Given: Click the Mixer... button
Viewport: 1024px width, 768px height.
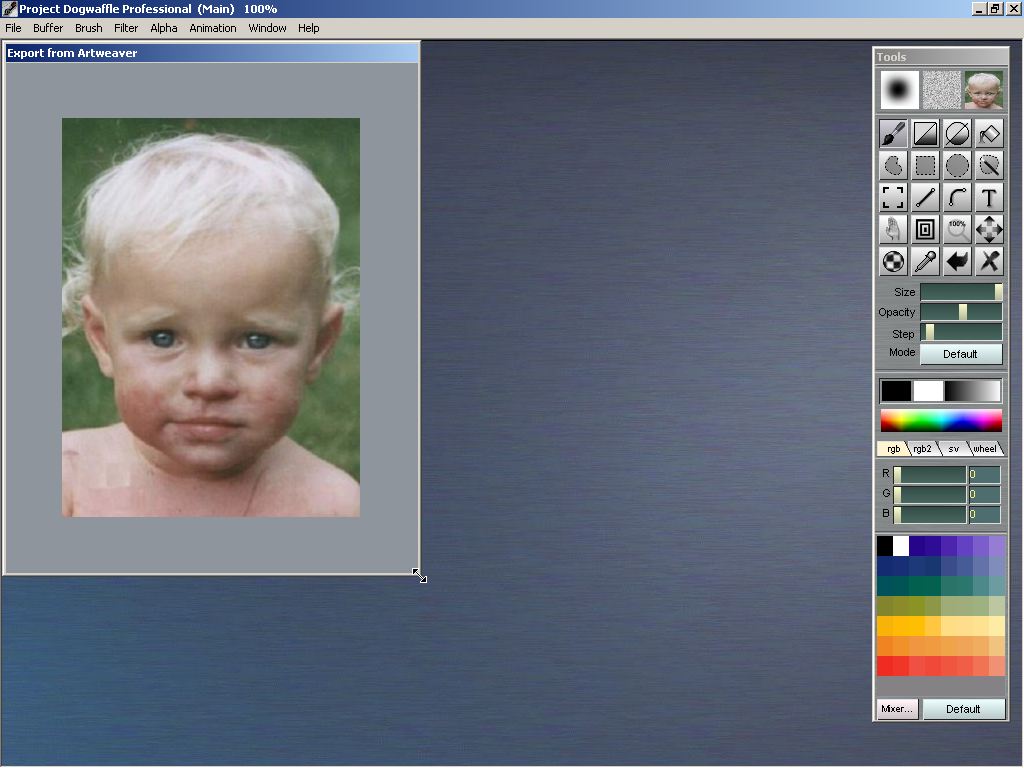Looking at the screenshot, I should click(x=897, y=709).
